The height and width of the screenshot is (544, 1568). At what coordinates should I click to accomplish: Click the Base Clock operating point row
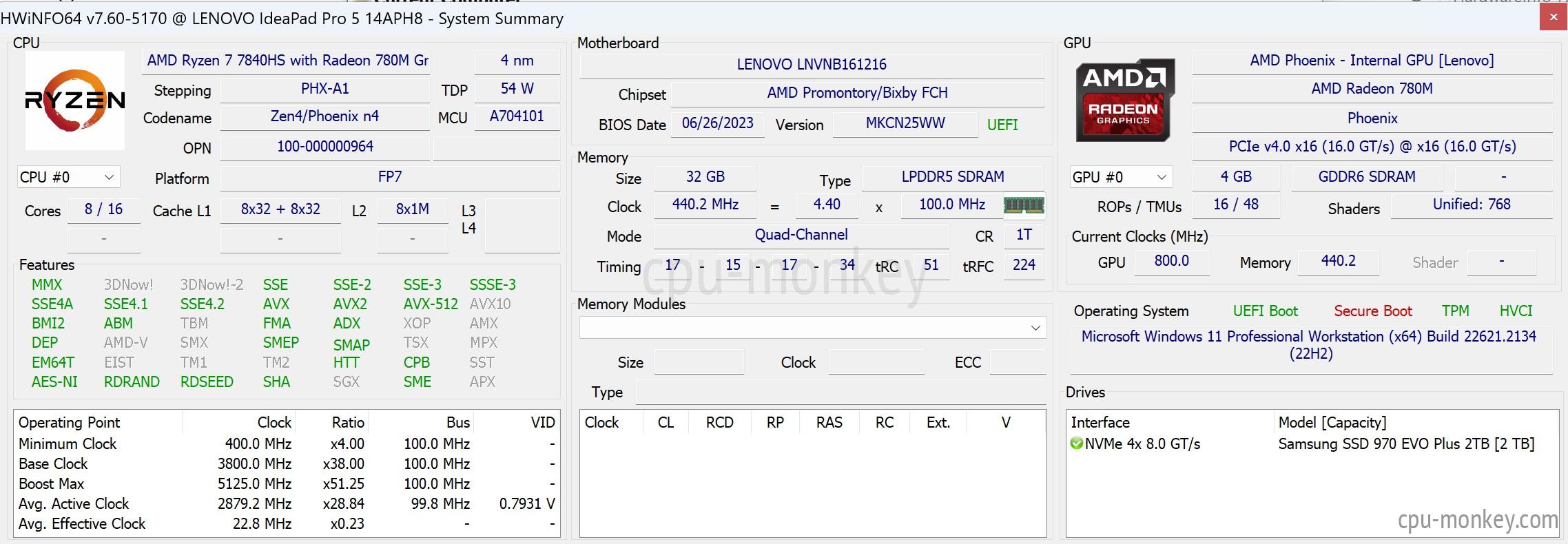(x=287, y=464)
